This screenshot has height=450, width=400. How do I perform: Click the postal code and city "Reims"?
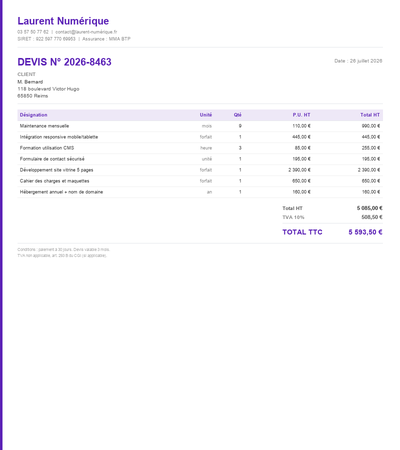(33, 96)
